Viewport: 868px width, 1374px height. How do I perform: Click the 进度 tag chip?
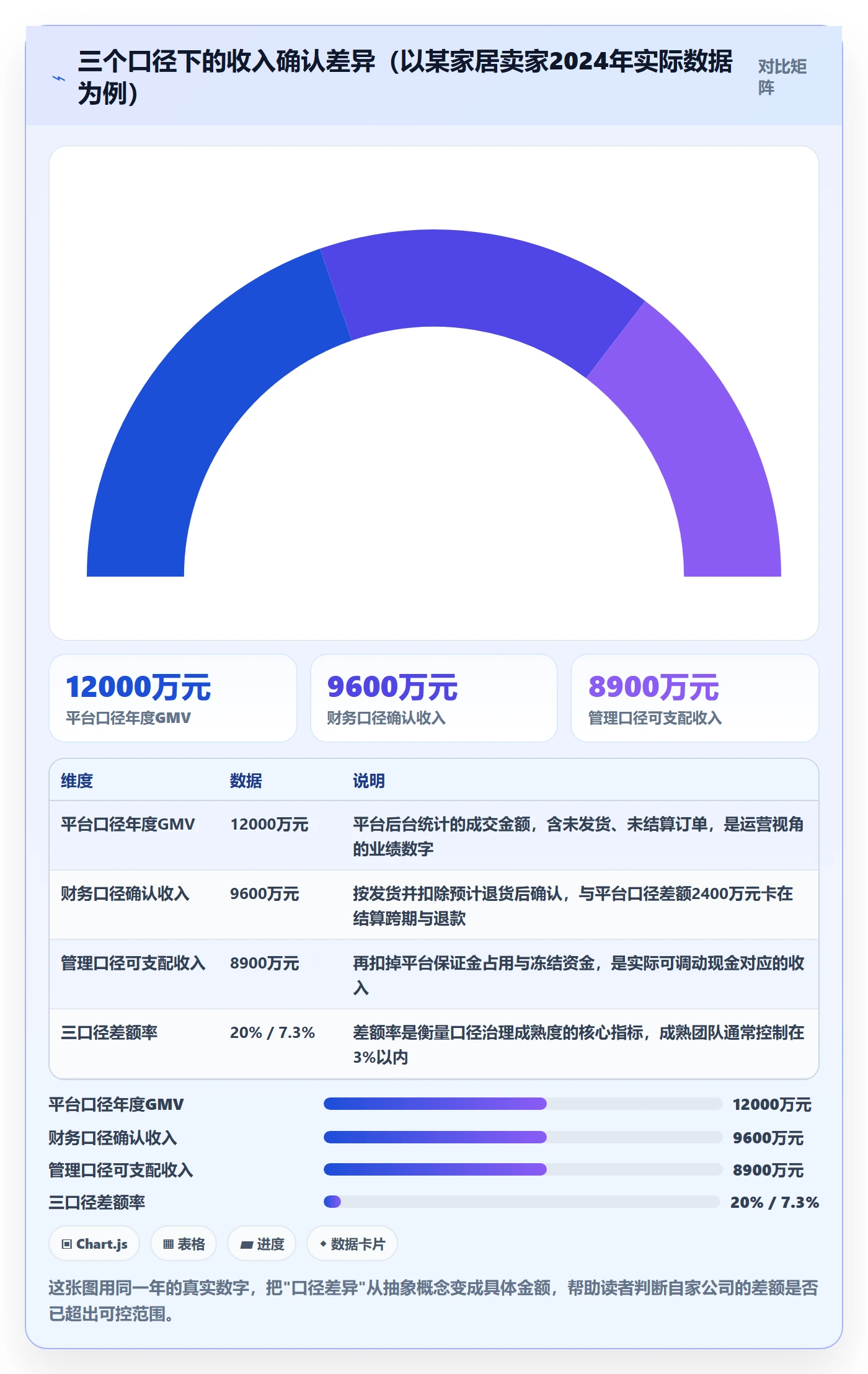[262, 1244]
